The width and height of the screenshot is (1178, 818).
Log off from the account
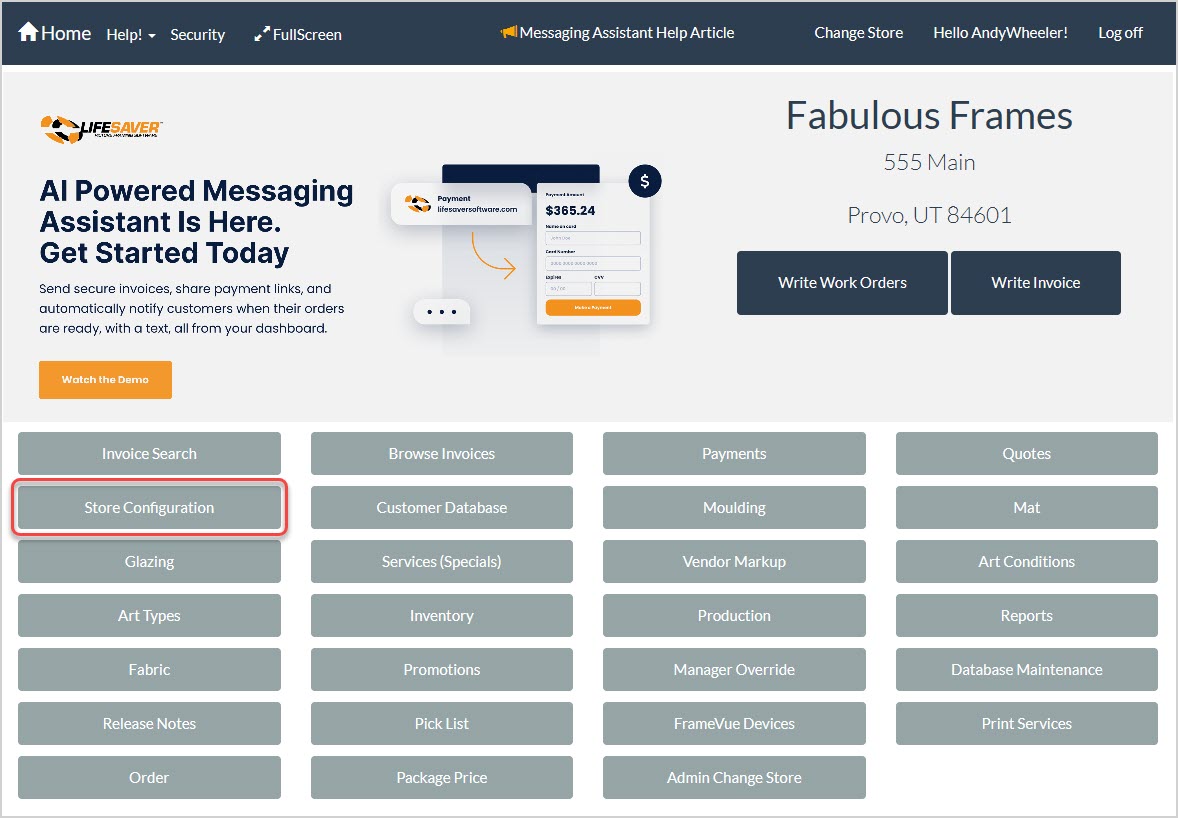(1120, 33)
